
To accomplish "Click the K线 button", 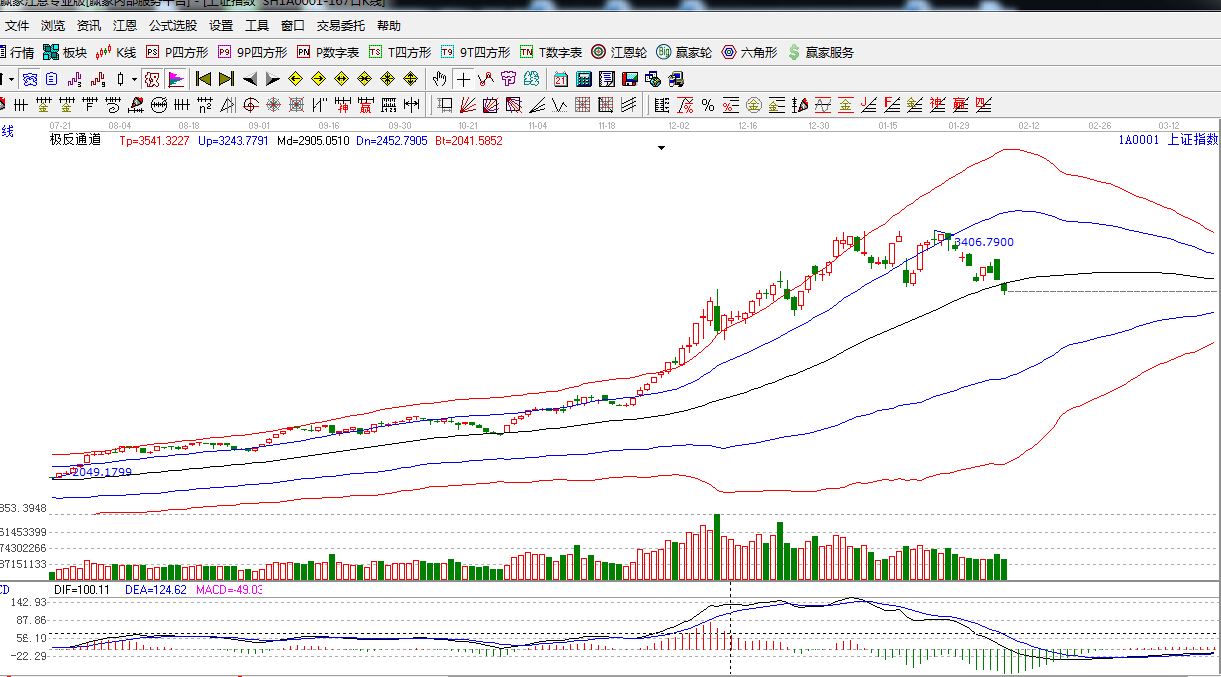I will point(116,52).
